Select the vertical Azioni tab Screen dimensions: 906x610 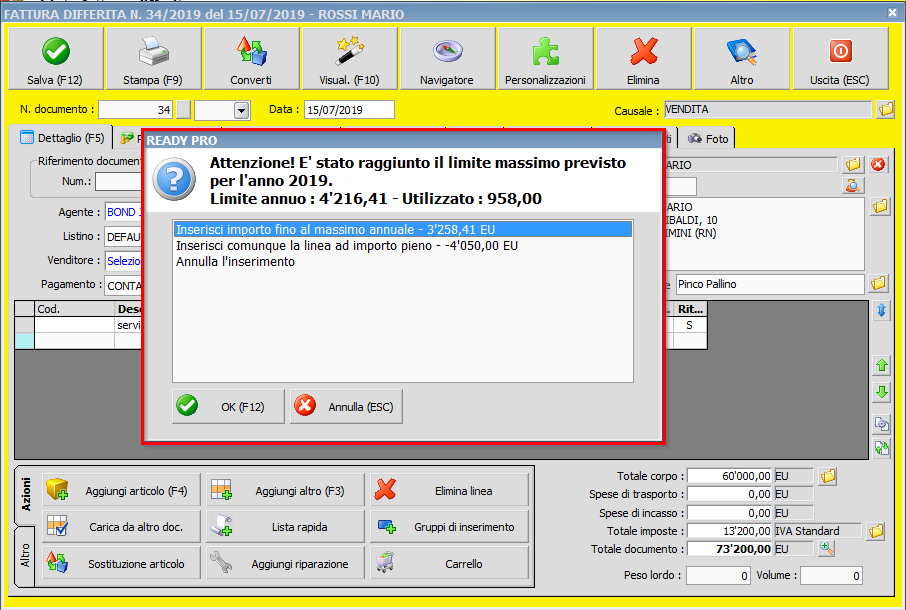click(25, 494)
